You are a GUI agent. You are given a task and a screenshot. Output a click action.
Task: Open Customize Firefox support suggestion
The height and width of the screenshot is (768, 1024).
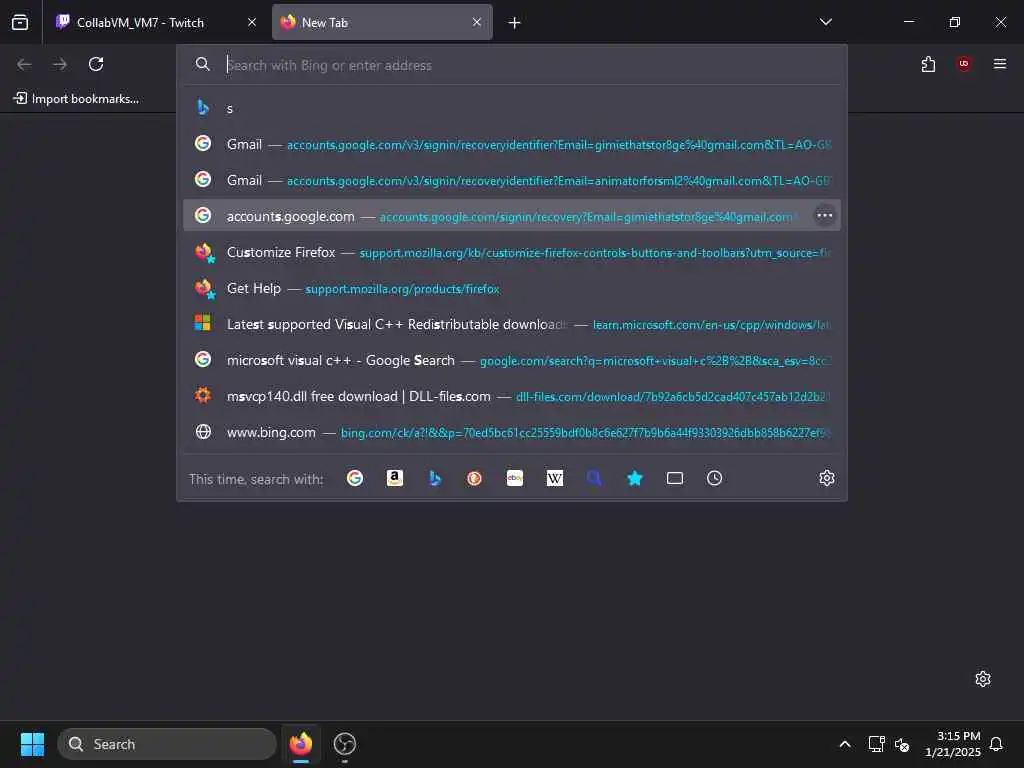[511, 252]
